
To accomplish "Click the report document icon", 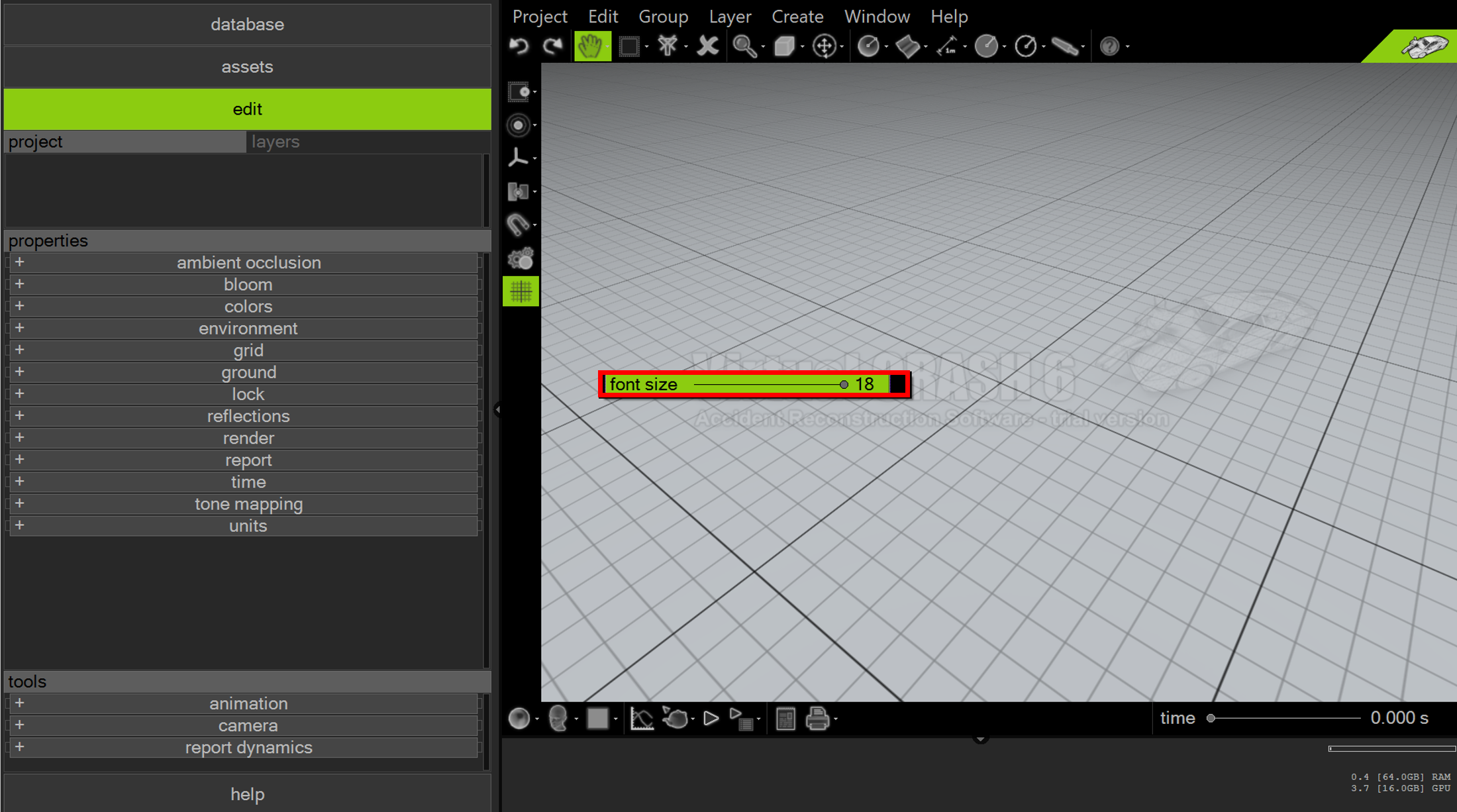I will point(785,719).
